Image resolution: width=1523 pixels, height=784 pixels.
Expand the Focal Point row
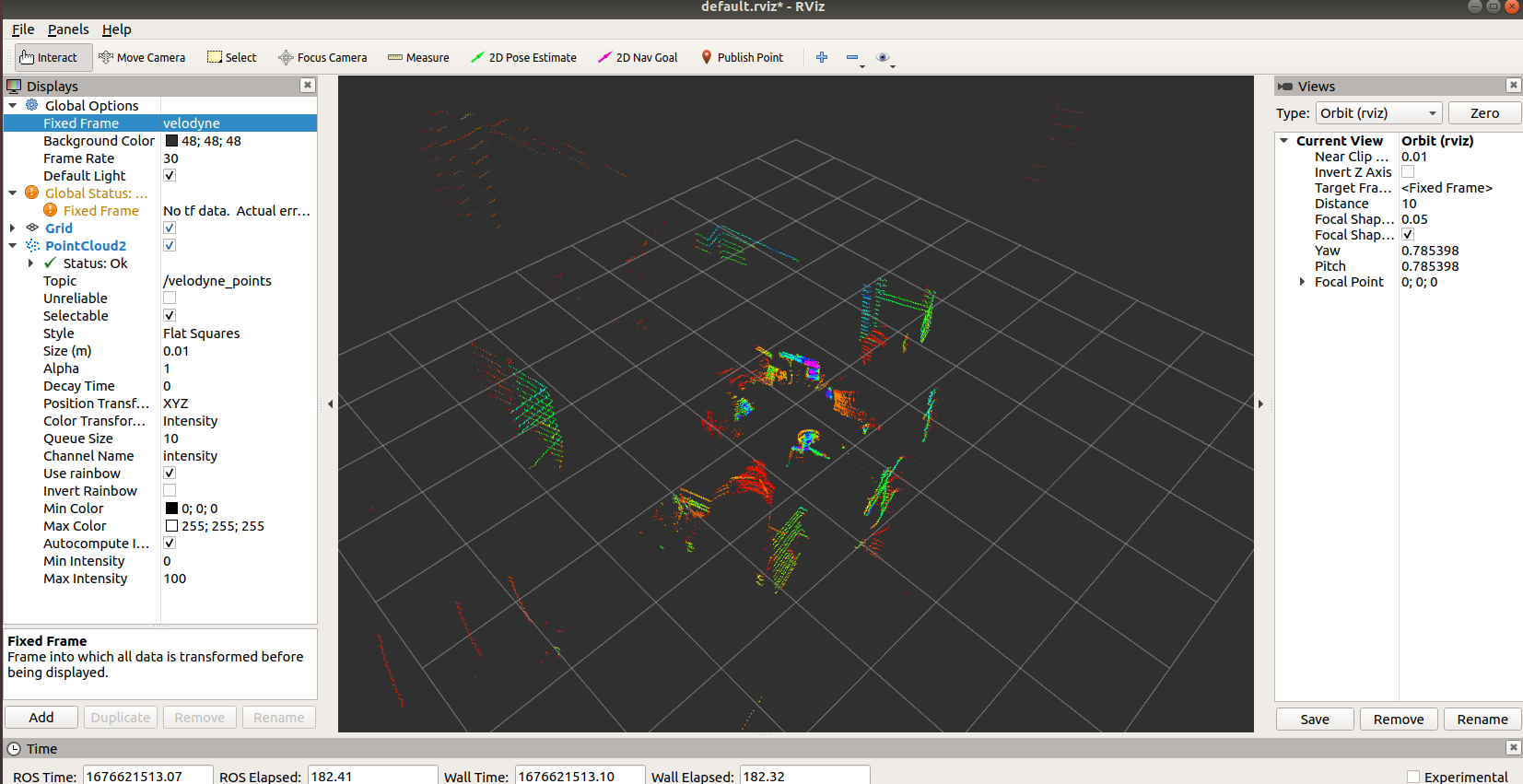[1302, 282]
